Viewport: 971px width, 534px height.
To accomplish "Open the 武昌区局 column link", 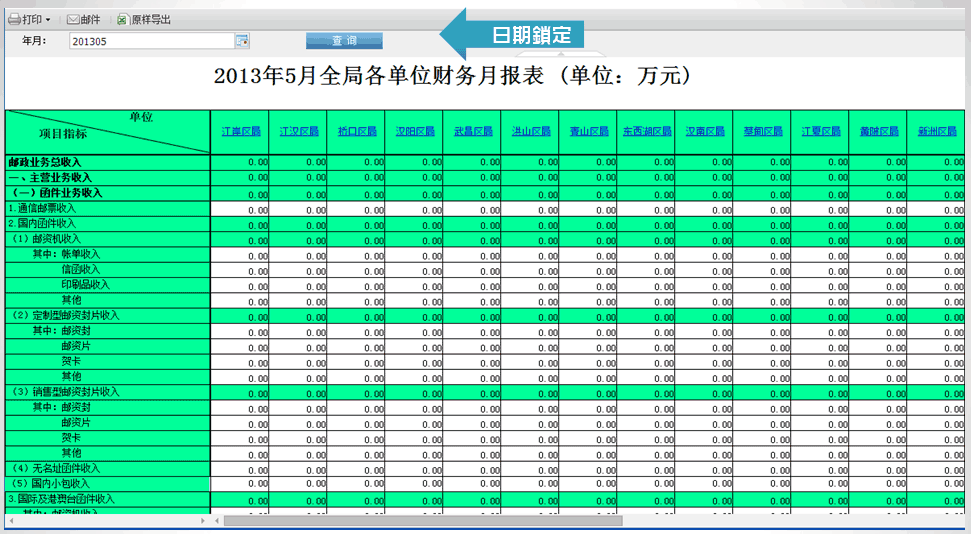I will [x=473, y=131].
